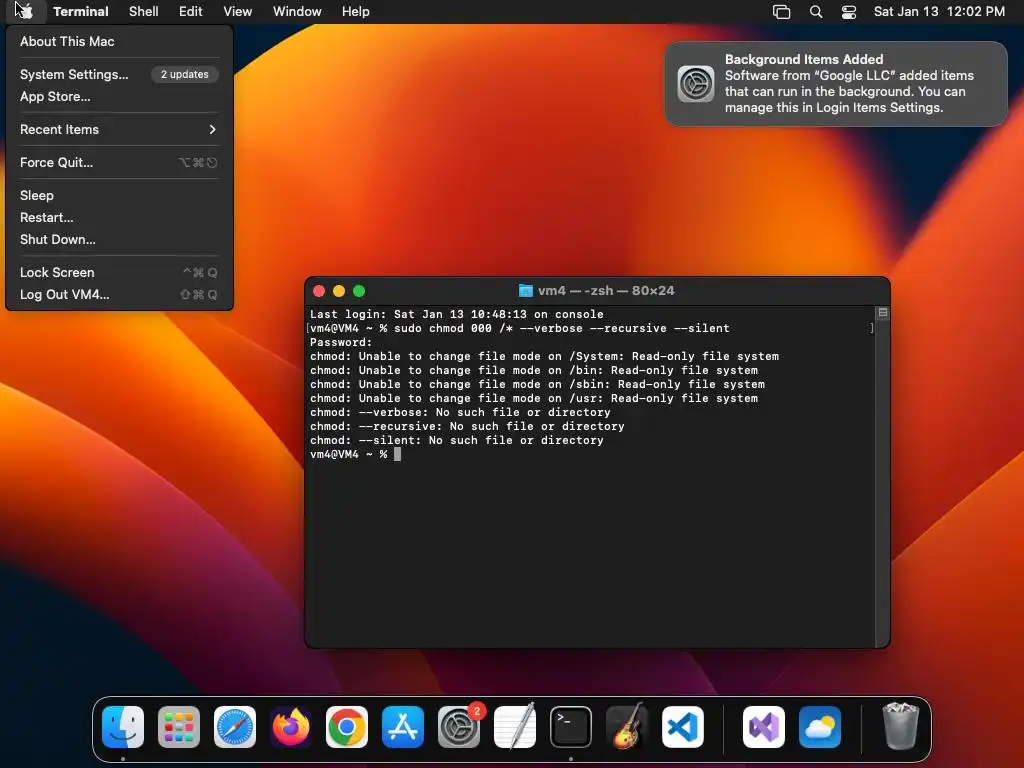This screenshot has width=1024, height=768.
Task: Click the Stage Manager menu bar icon
Action: pyautogui.click(x=781, y=12)
